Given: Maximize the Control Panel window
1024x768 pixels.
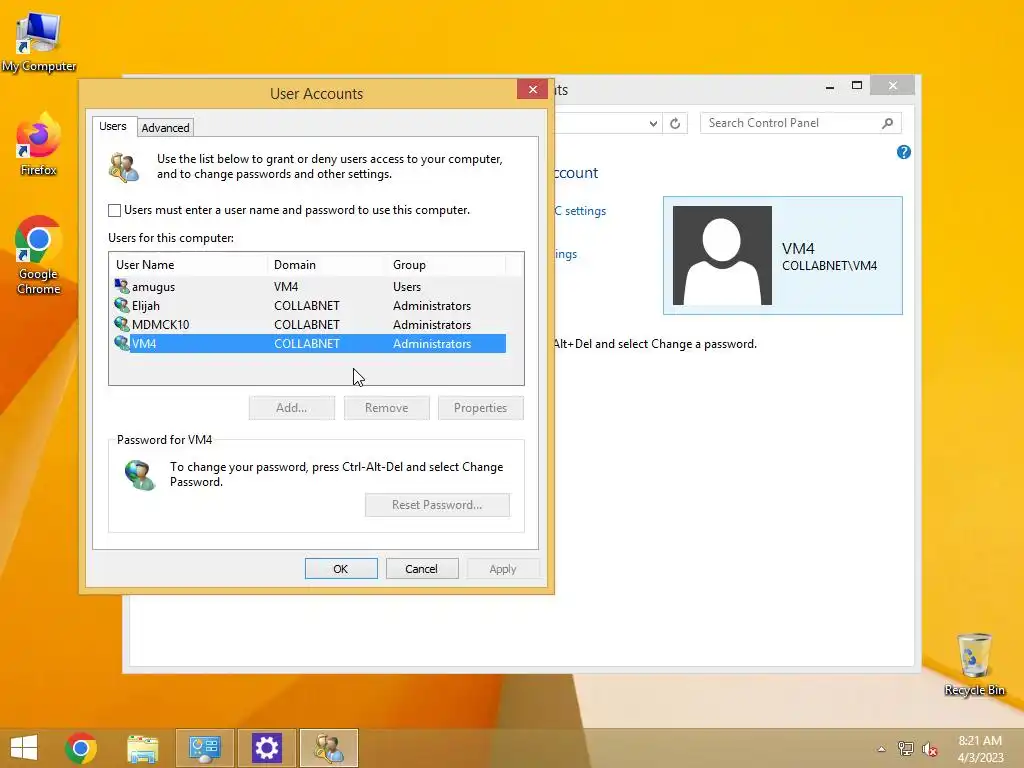Looking at the screenshot, I should [x=857, y=86].
